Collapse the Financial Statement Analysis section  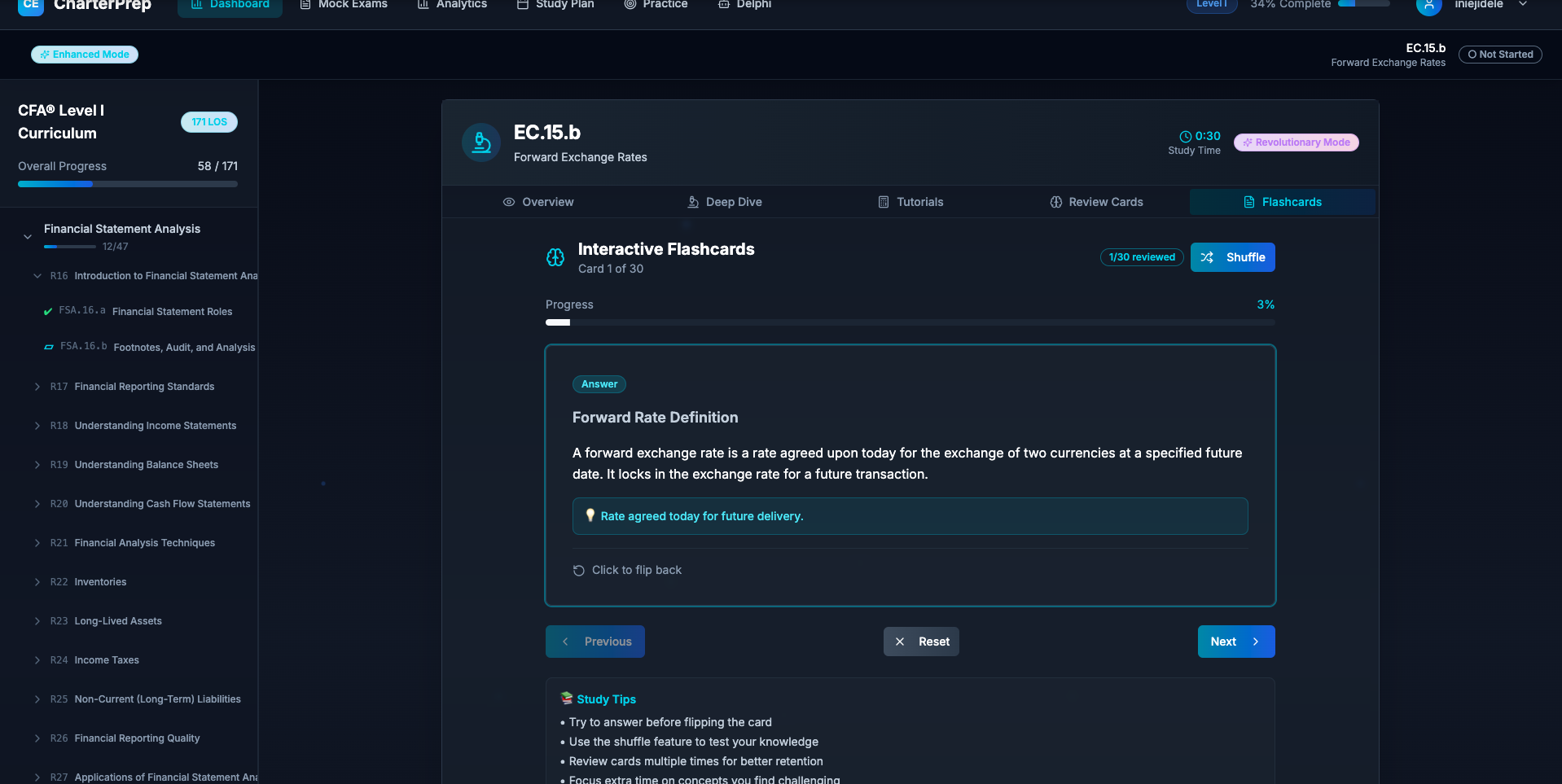28,237
